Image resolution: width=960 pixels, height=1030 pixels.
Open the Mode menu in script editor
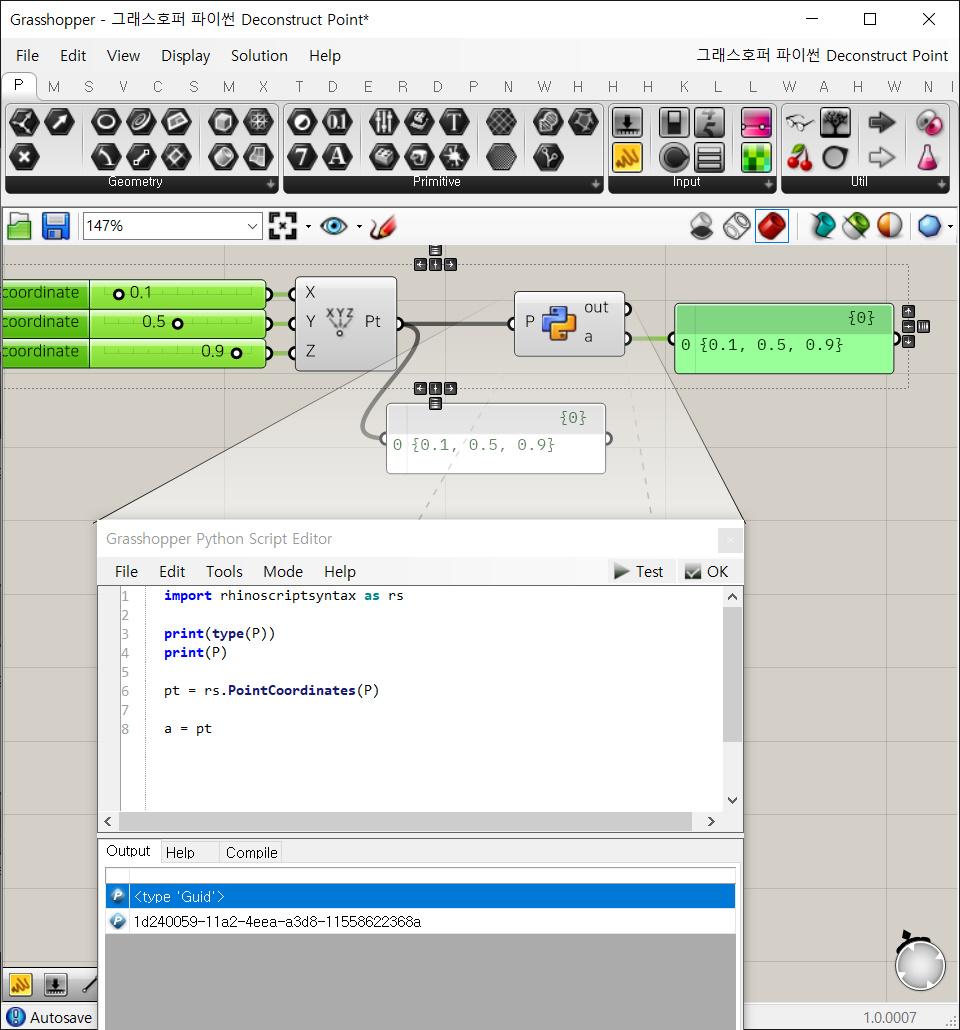pos(283,571)
